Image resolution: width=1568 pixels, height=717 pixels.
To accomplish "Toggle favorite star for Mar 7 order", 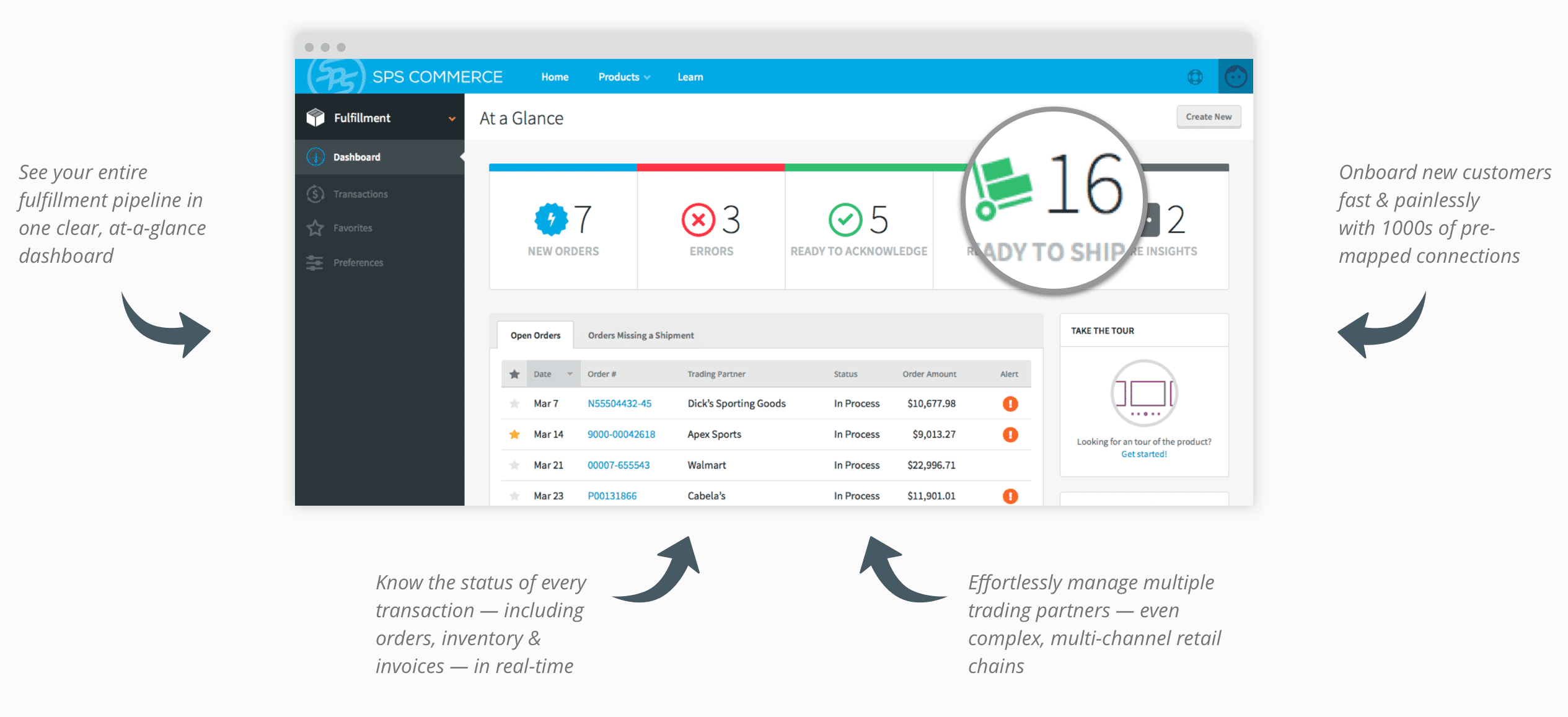I will click(x=514, y=404).
